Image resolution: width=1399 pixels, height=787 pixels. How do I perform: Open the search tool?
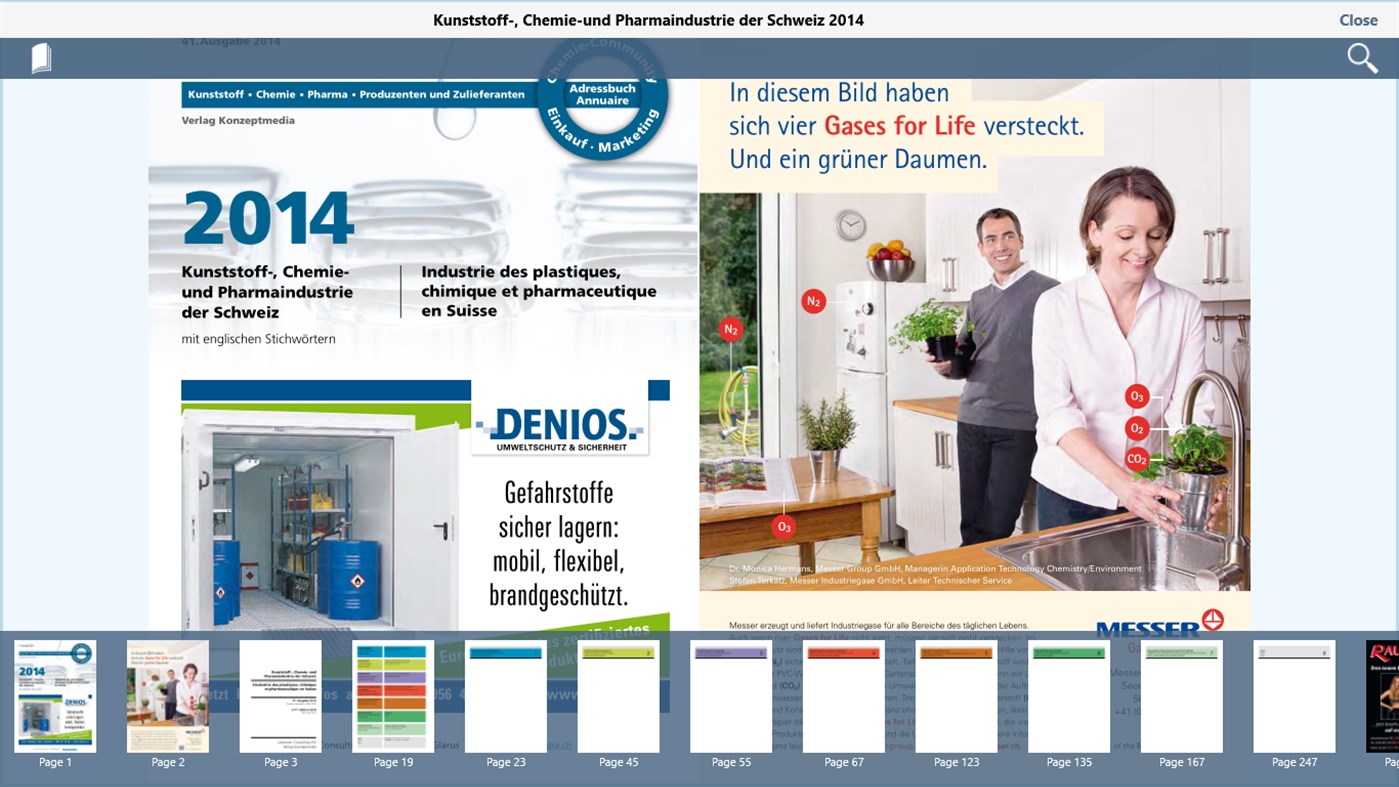click(1362, 57)
